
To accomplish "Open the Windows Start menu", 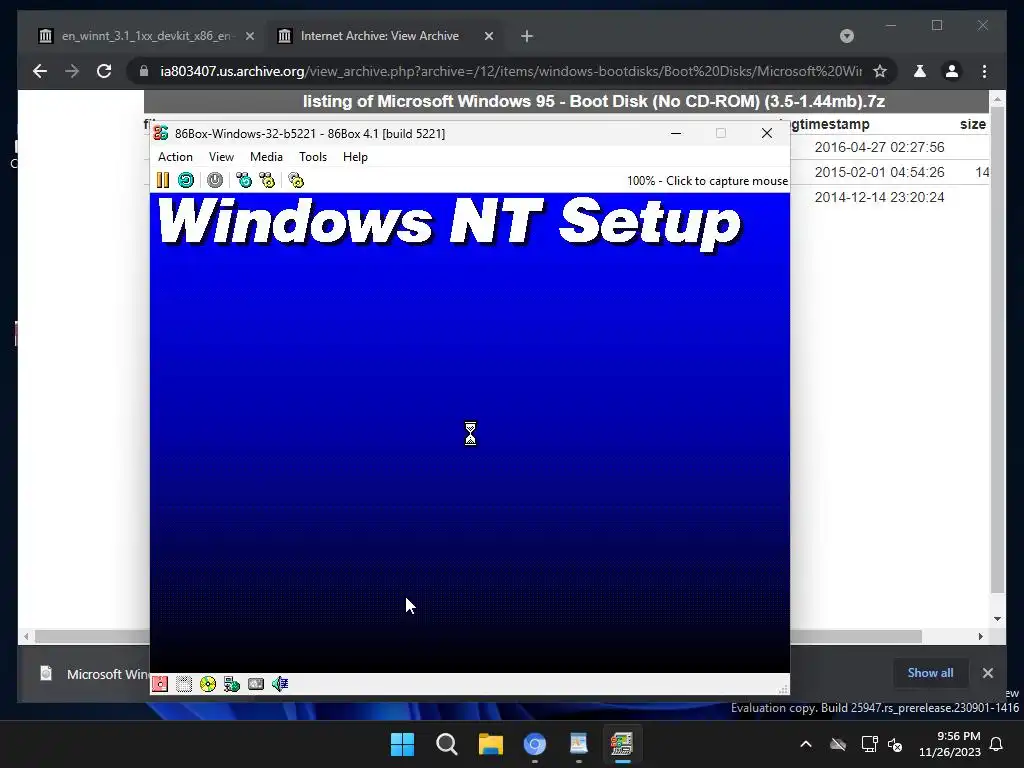I will click(402, 744).
